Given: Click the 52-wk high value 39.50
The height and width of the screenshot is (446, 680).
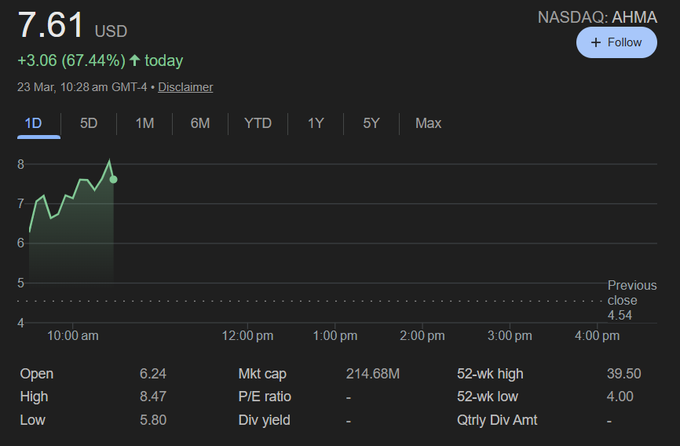Looking at the screenshot, I should point(624,374).
